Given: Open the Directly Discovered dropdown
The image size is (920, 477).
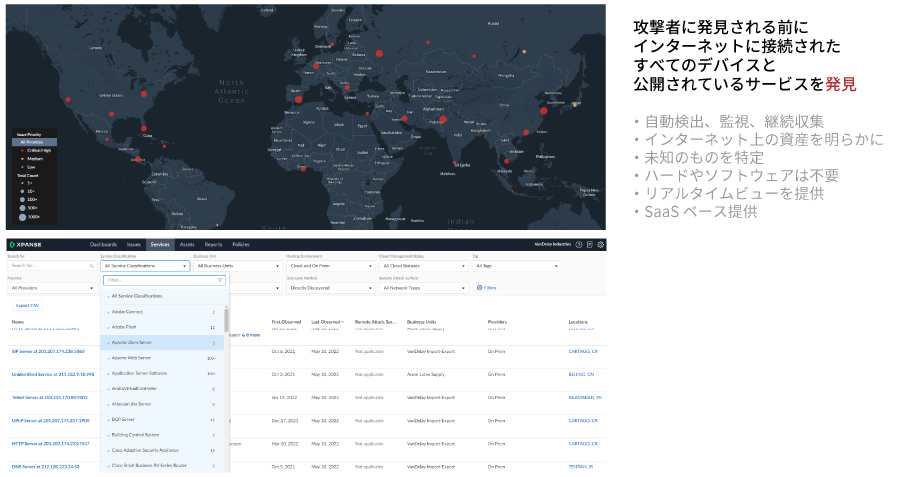Looking at the screenshot, I should [x=330, y=288].
